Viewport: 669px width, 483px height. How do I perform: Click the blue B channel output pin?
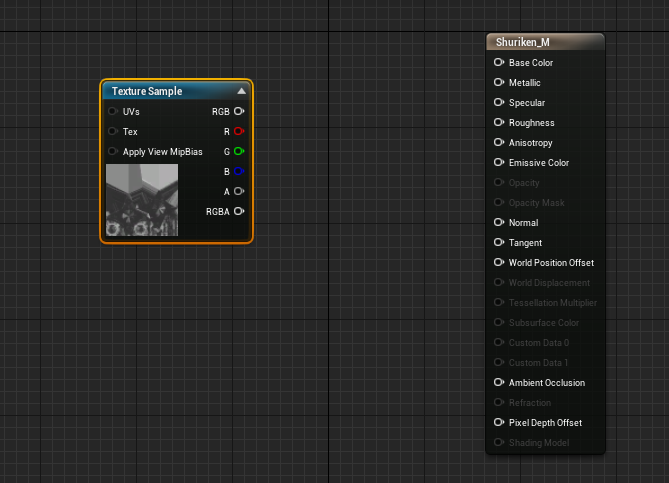tap(238, 172)
